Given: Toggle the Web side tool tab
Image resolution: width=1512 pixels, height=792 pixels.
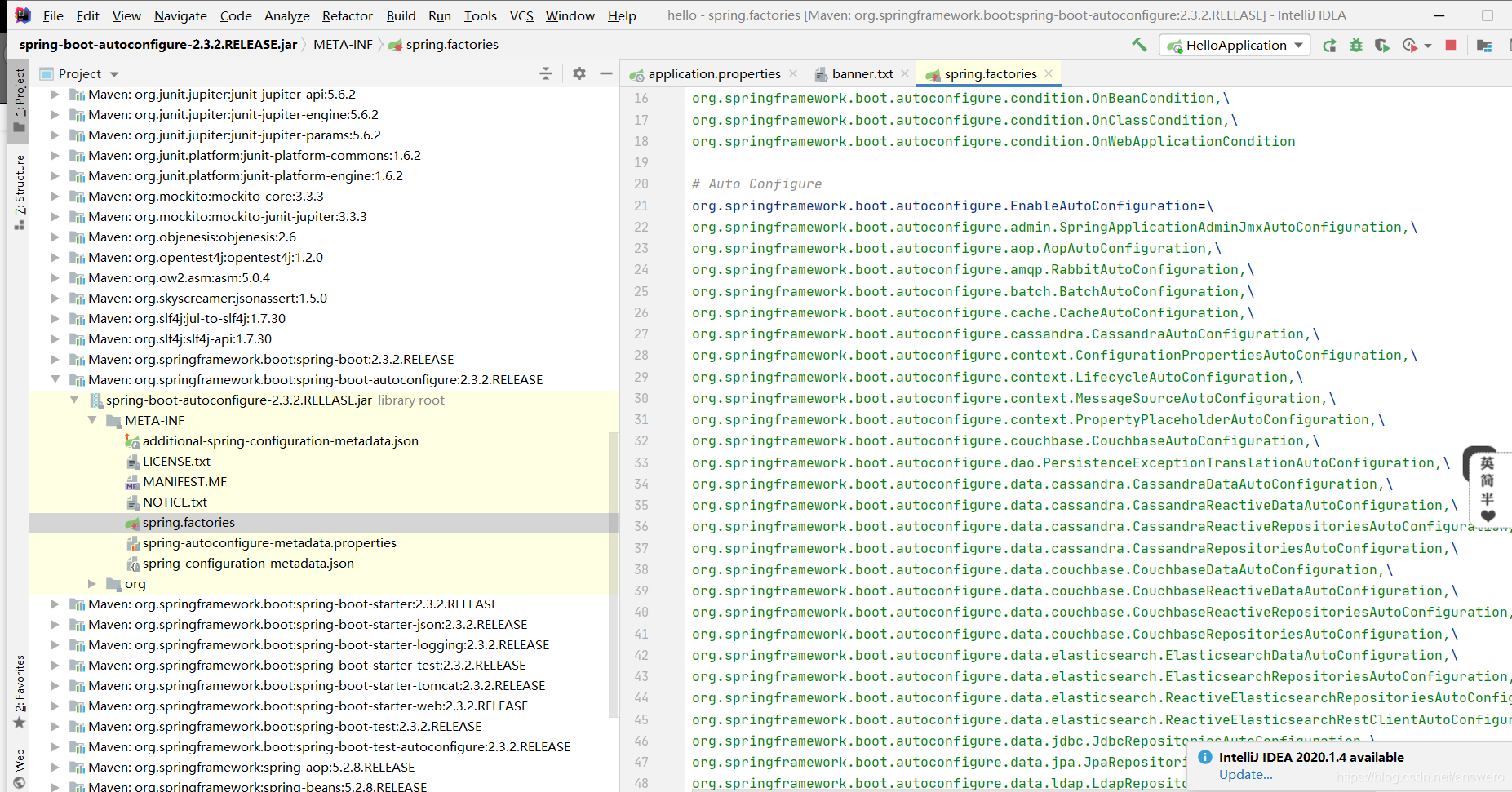Looking at the screenshot, I should (x=20, y=768).
